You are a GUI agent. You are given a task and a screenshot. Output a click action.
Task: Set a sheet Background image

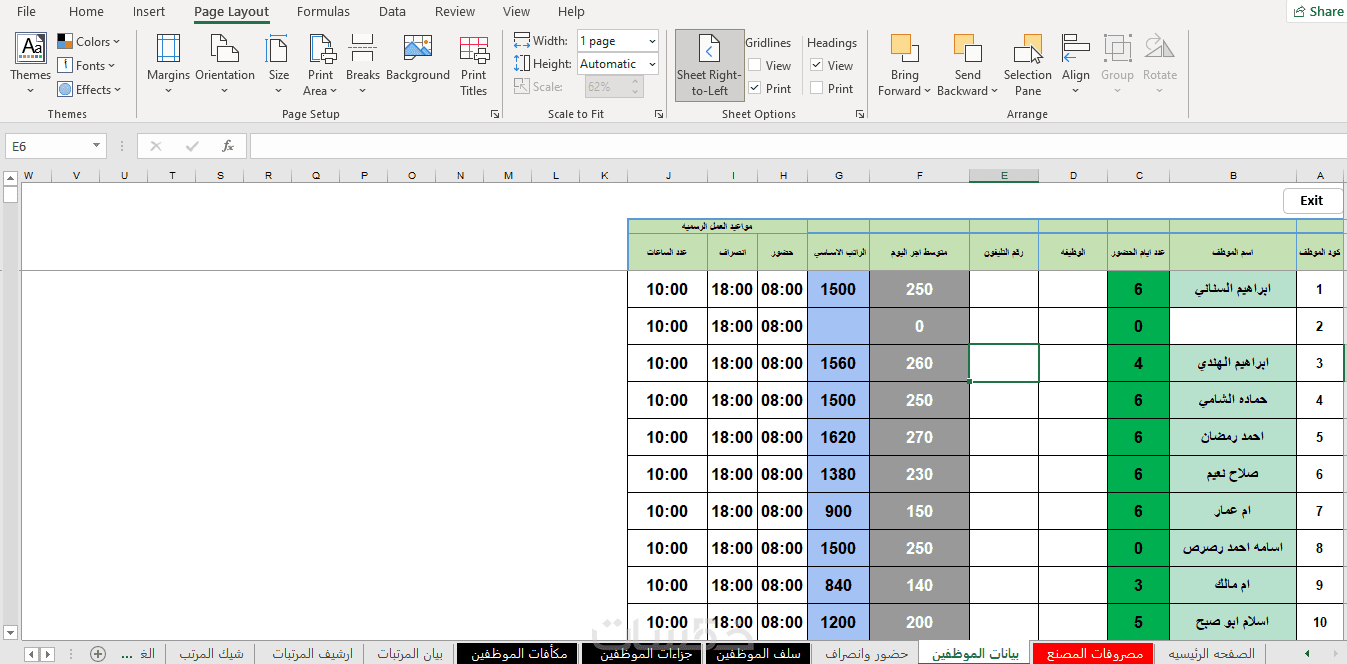point(418,58)
